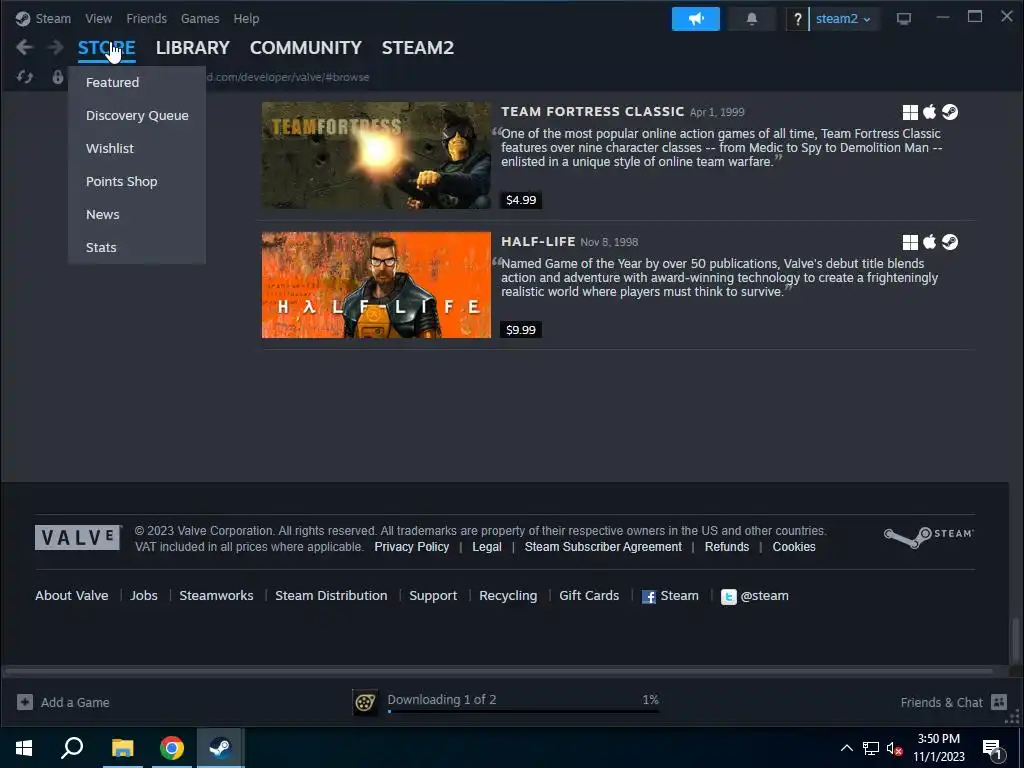Click the Steam logo in footer
The width and height of the screenshot is (1024, 768).
click(x=929, y=537)
